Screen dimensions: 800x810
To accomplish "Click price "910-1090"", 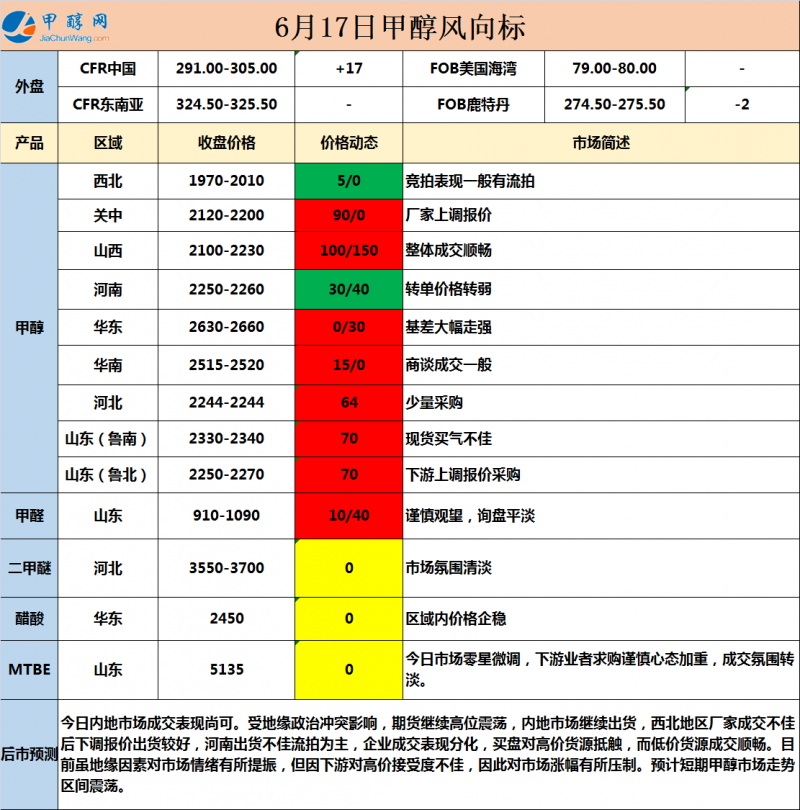I will point(226,516).
